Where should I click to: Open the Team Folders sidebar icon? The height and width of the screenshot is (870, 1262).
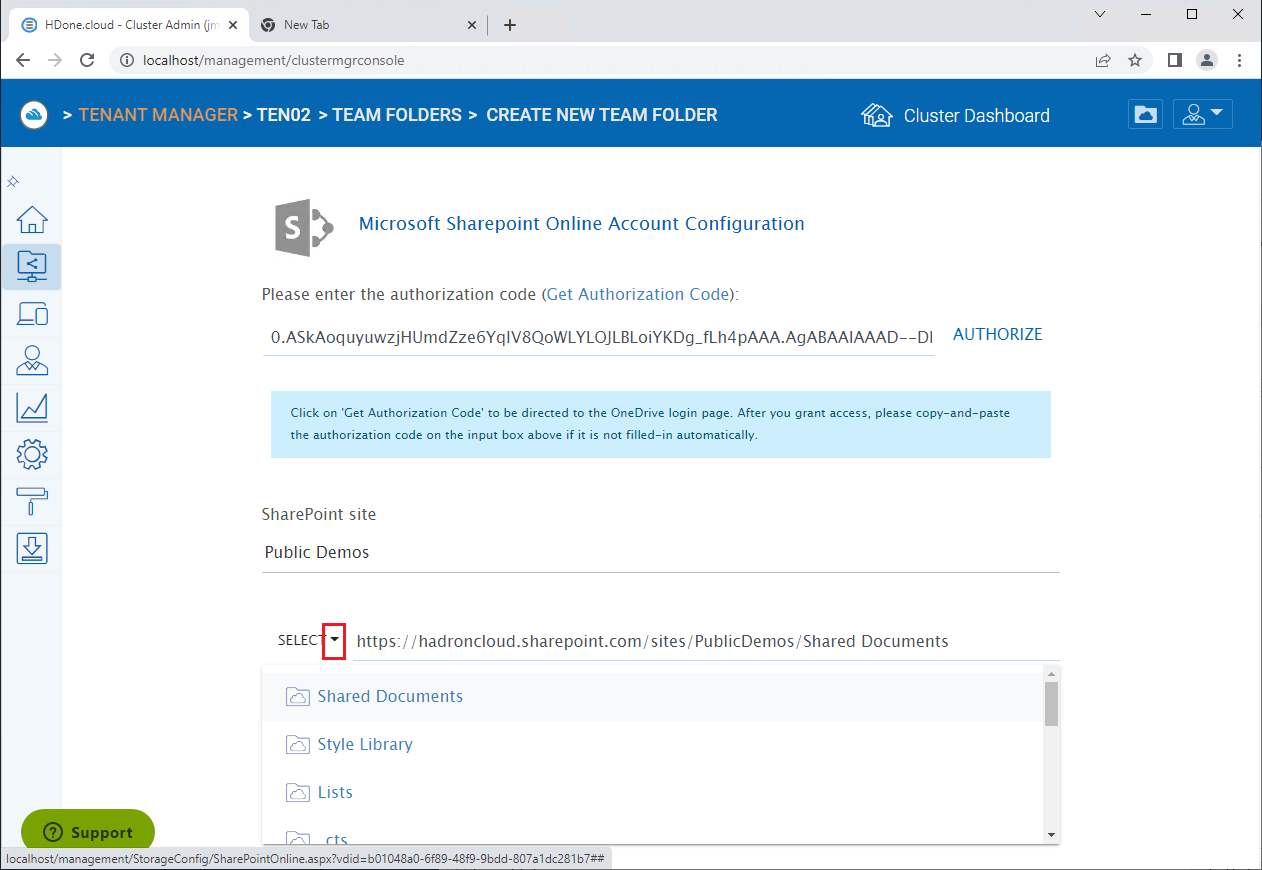pos(32,267)
